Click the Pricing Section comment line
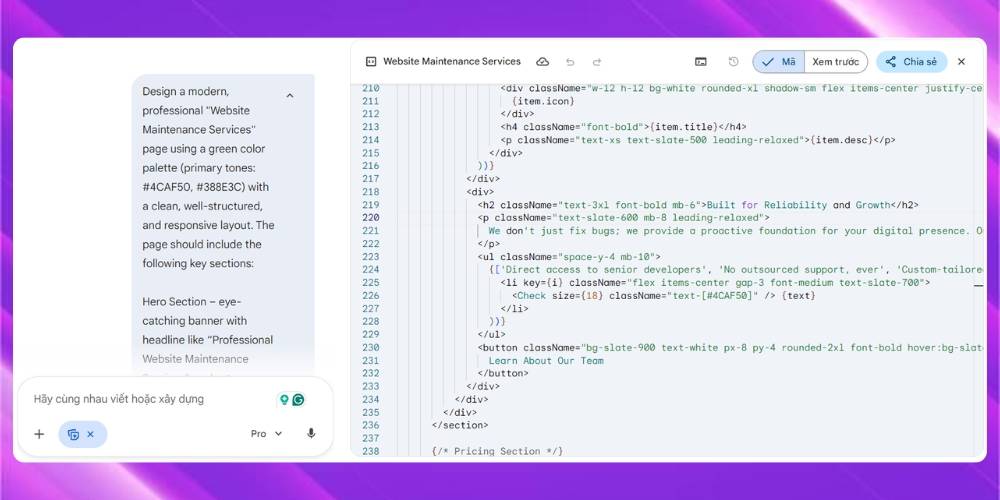1000x500 pixels. tap(497, 452)
